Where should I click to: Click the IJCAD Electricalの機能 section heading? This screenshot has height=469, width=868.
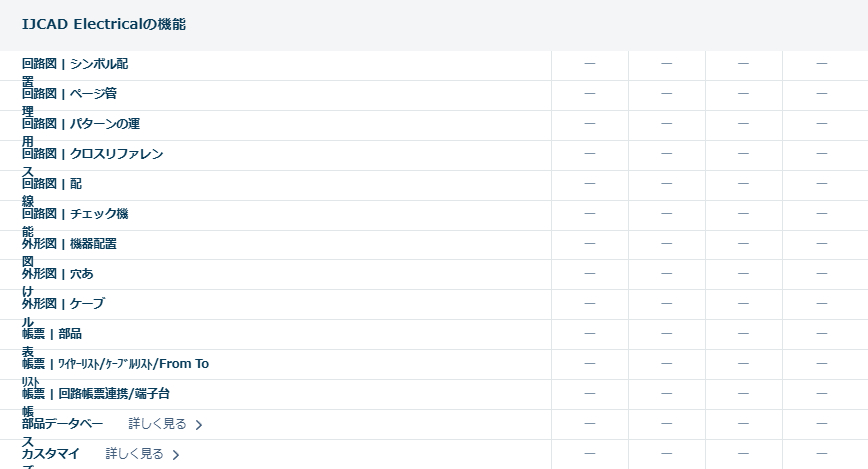pos(104,24)
